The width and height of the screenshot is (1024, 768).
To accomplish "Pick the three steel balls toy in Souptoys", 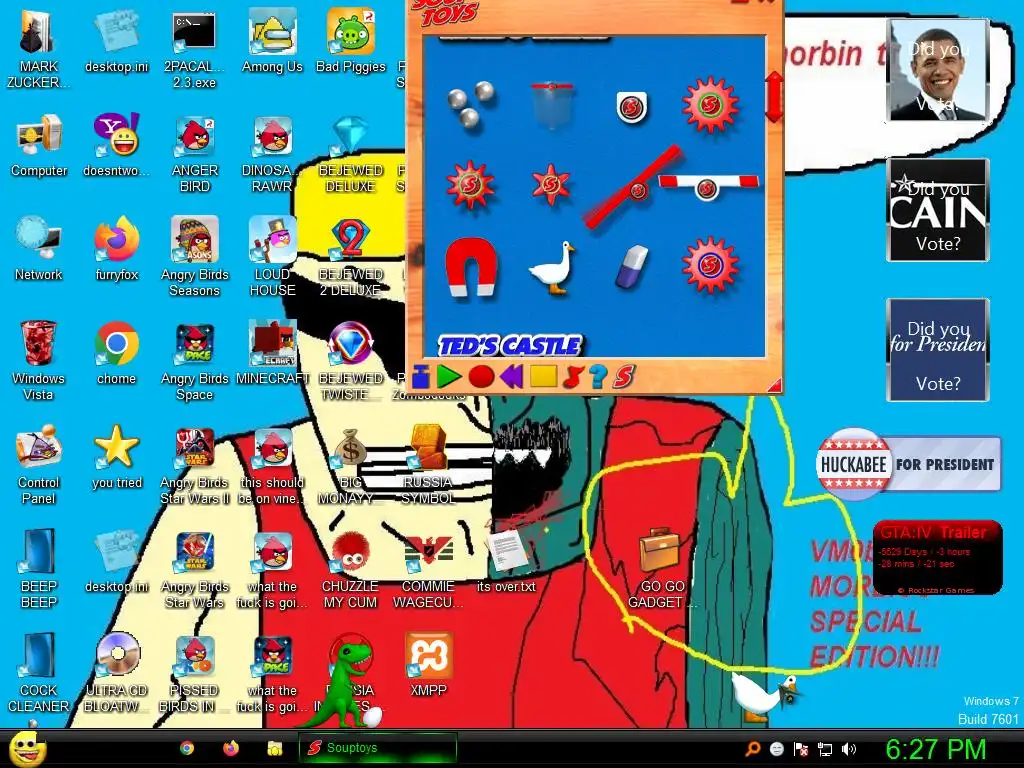I will [470, 104].
